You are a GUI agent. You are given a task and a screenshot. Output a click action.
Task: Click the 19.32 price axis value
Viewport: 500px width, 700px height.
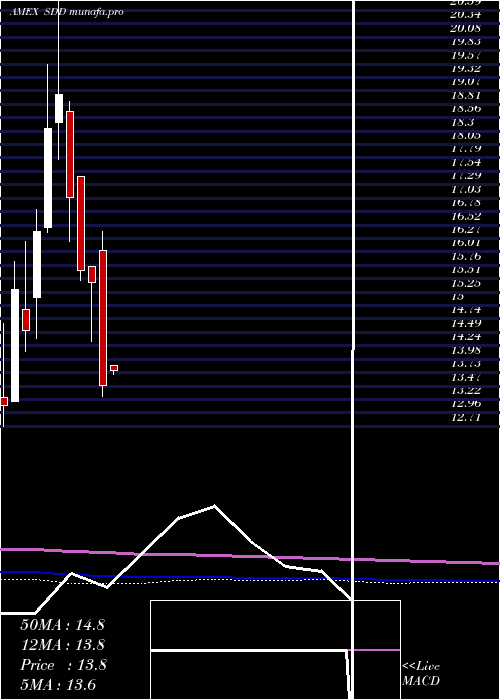(x=466, y=68)
